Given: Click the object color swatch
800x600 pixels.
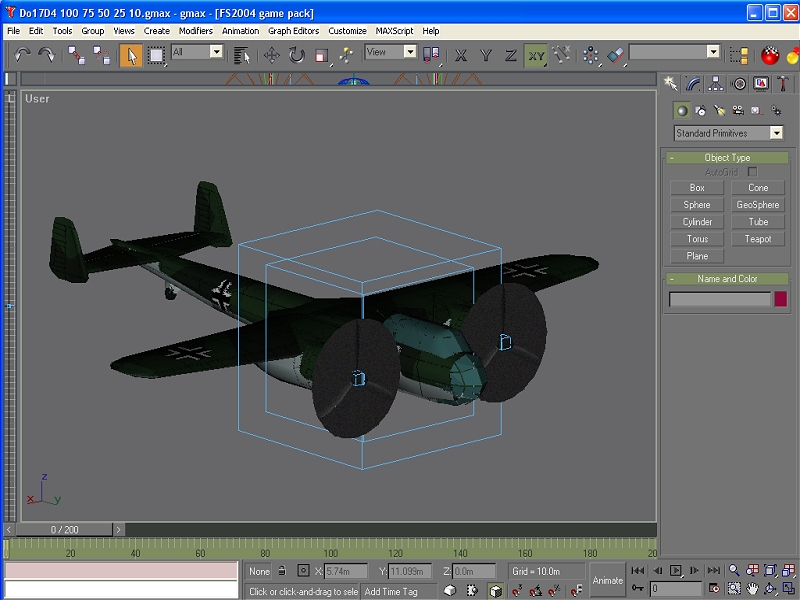Looking at the screenshot, I should pyautogui.click(x=780, y=299).
